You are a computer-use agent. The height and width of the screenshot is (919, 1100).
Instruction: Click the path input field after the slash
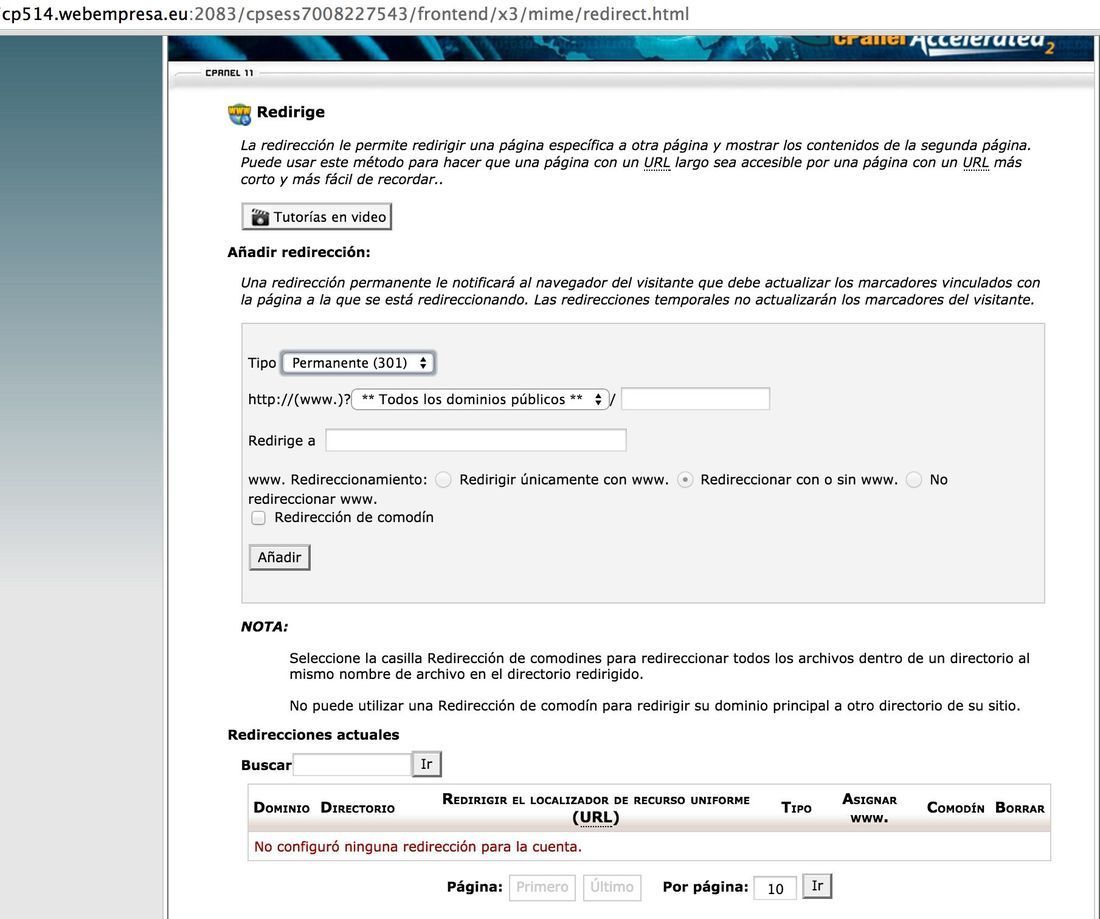point(695,398)
